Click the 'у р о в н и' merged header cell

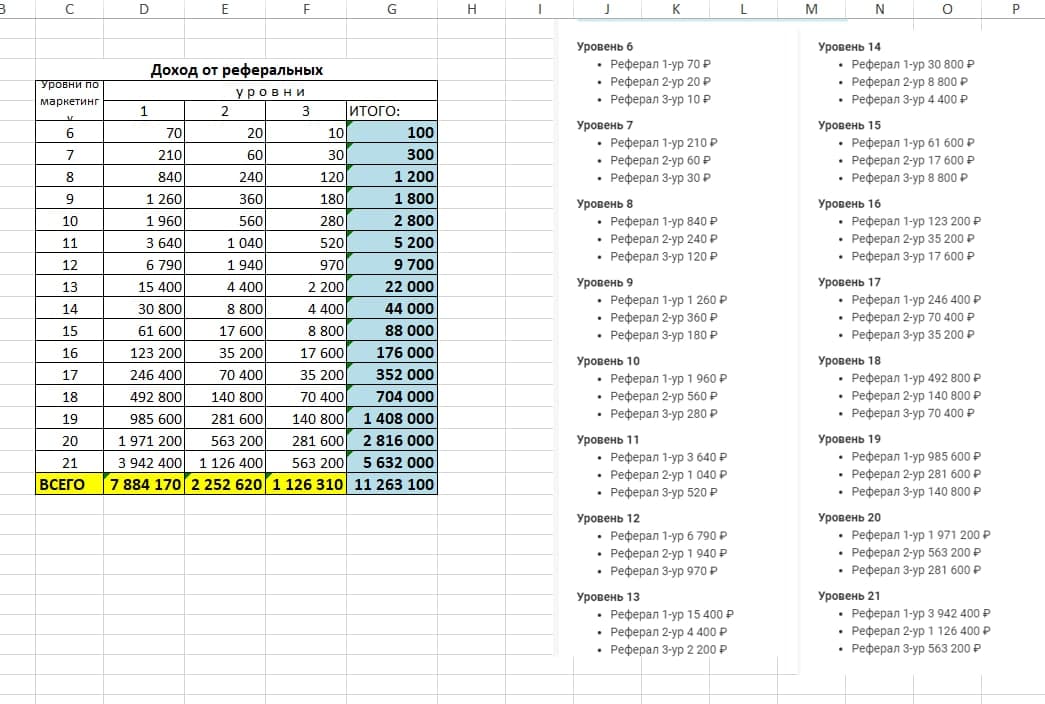pyautogui.click(x=271, y=91)
